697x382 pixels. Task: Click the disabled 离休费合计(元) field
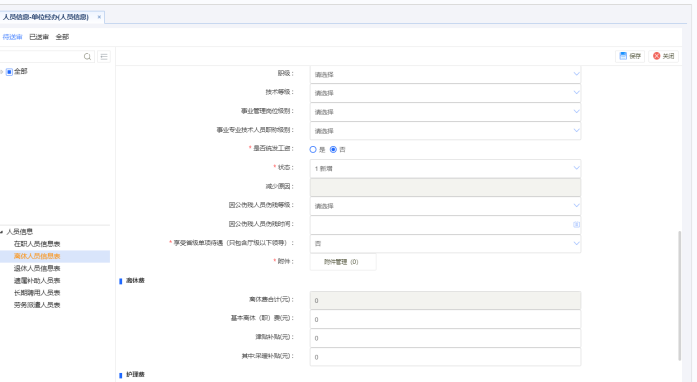[445, 301]
